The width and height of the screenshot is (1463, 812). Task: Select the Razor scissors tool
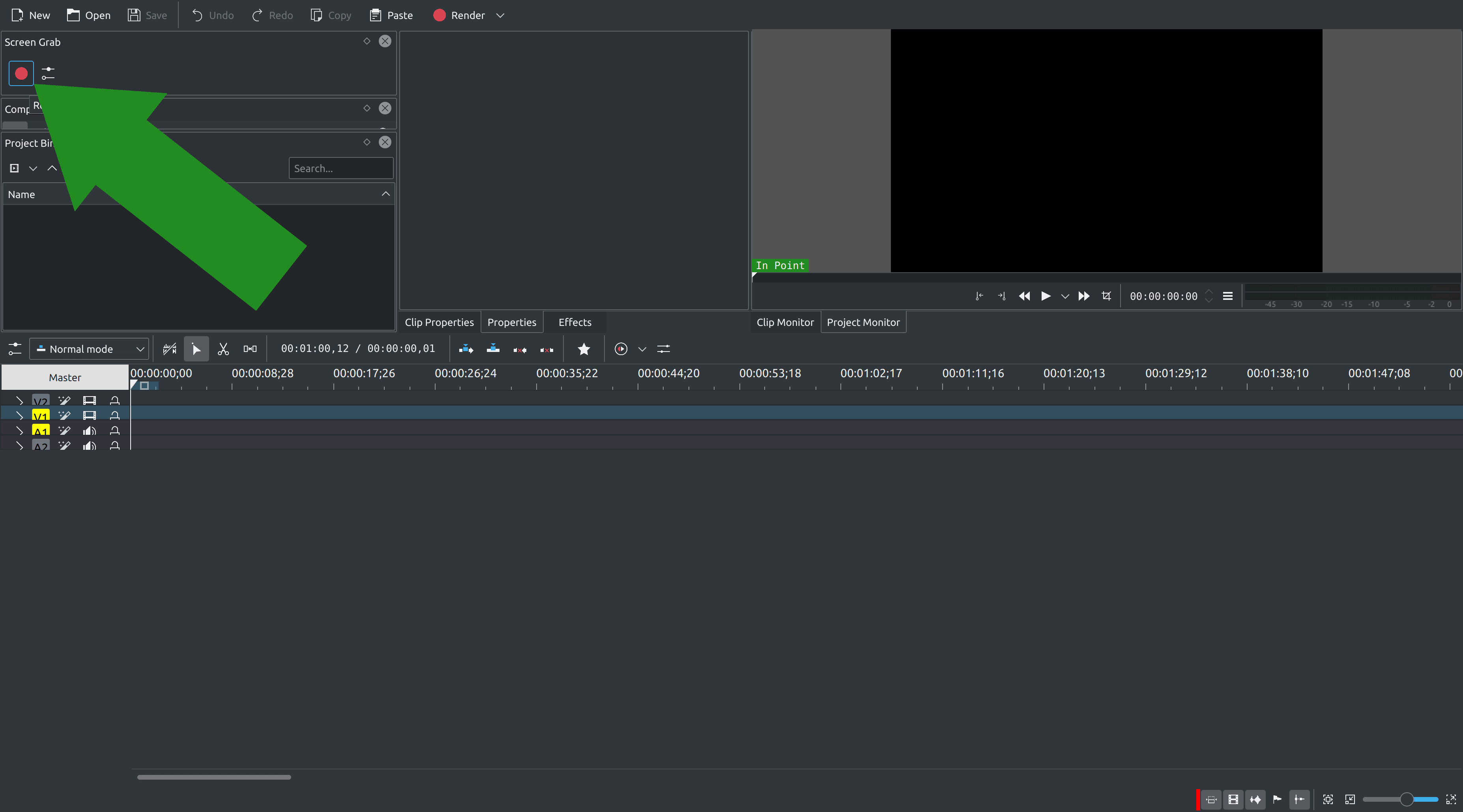coord(223,349)
